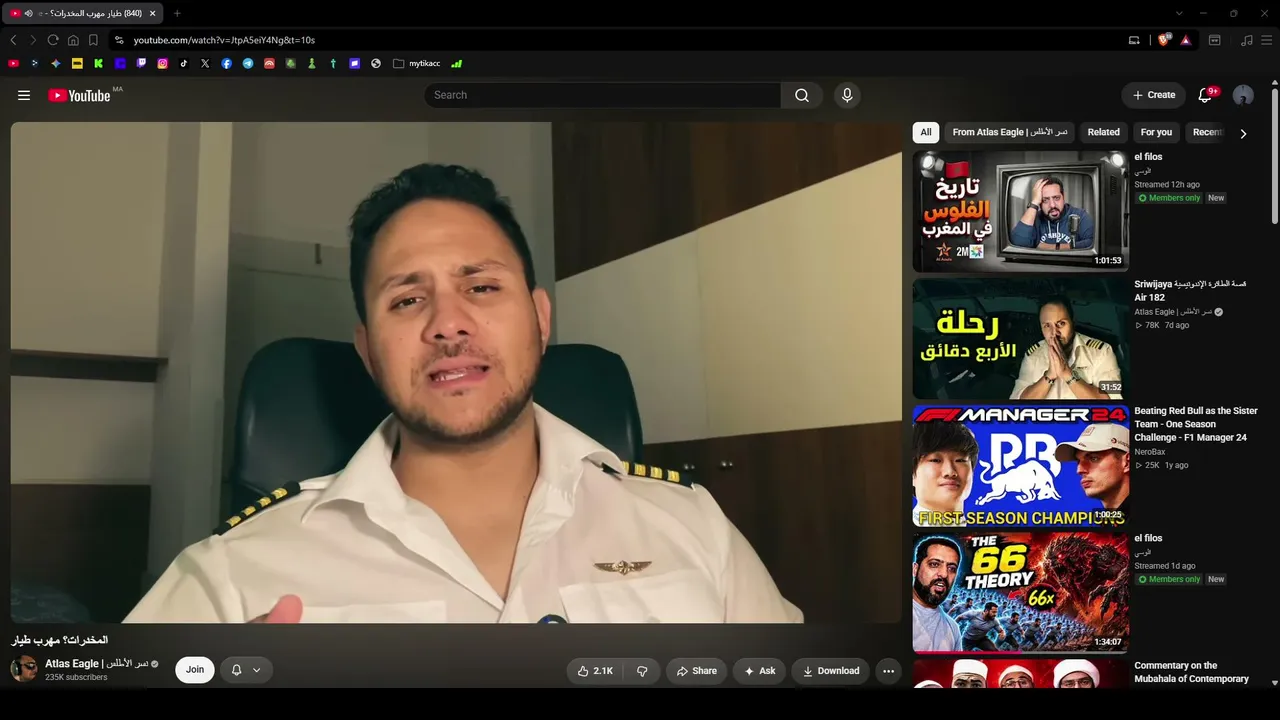The image size is (1280, 720).
Task: Open the Telegram bookmark
Action: click(248, 63)
